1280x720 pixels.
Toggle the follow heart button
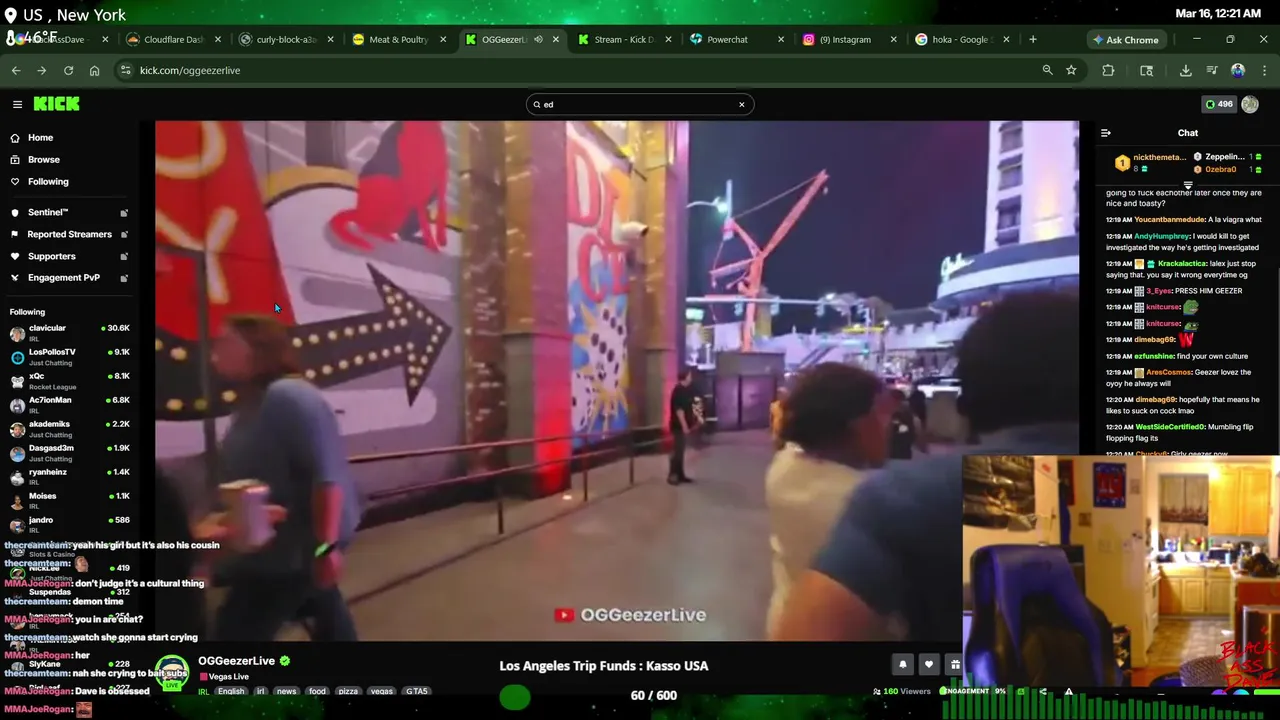tap(928, 664)
